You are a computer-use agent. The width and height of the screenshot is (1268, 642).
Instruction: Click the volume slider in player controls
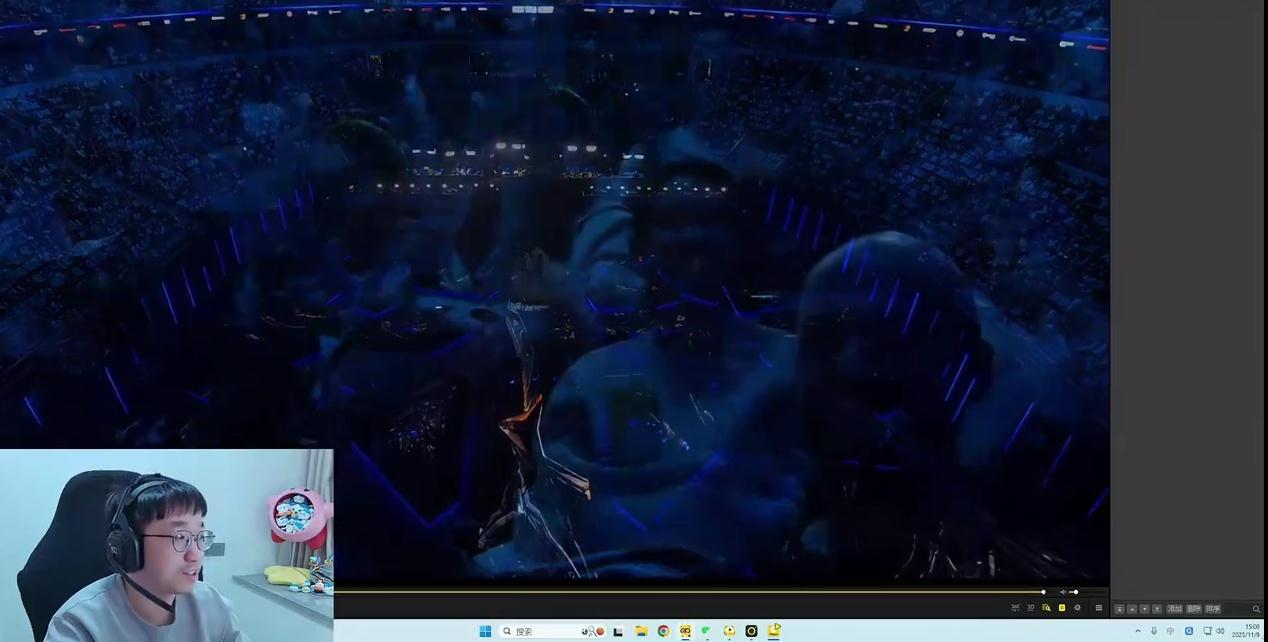(x=1074, y=592)
